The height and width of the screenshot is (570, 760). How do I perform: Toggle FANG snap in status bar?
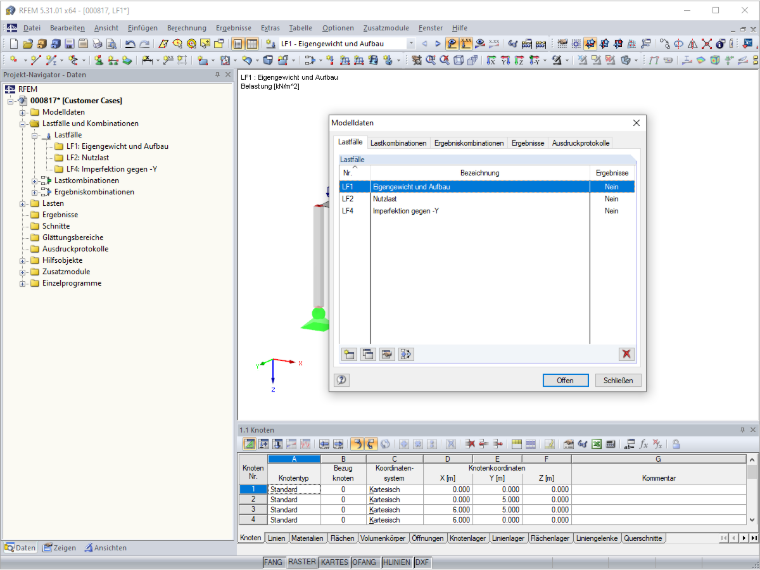(x=273, y=562)
